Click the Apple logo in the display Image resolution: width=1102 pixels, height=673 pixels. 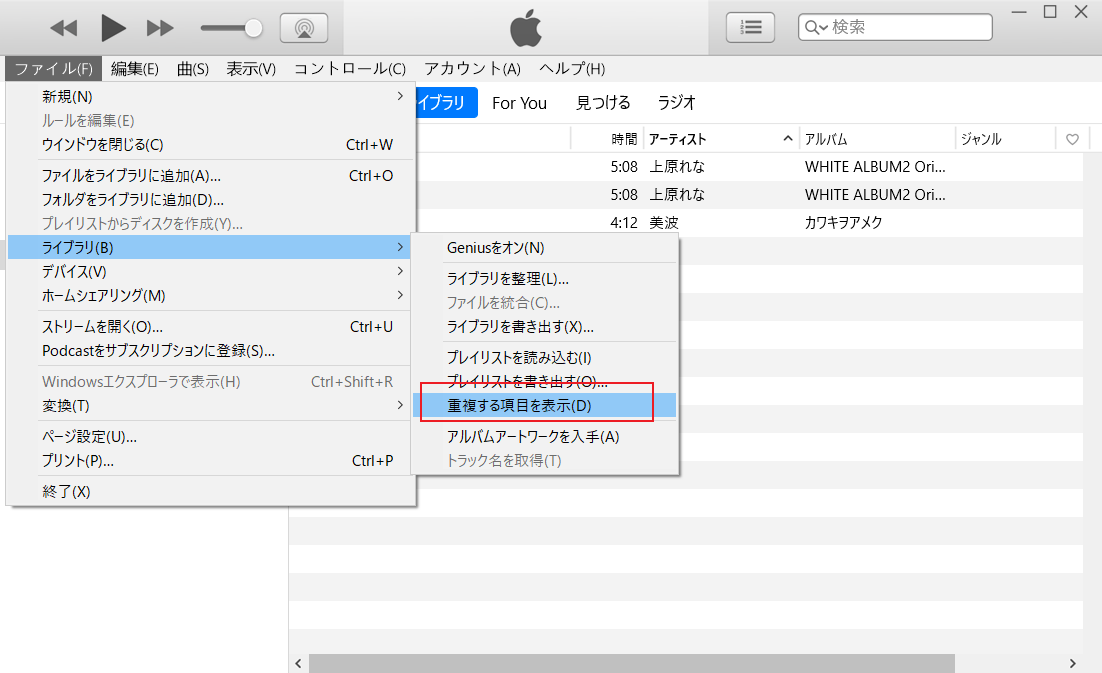(x=526, y=28)
